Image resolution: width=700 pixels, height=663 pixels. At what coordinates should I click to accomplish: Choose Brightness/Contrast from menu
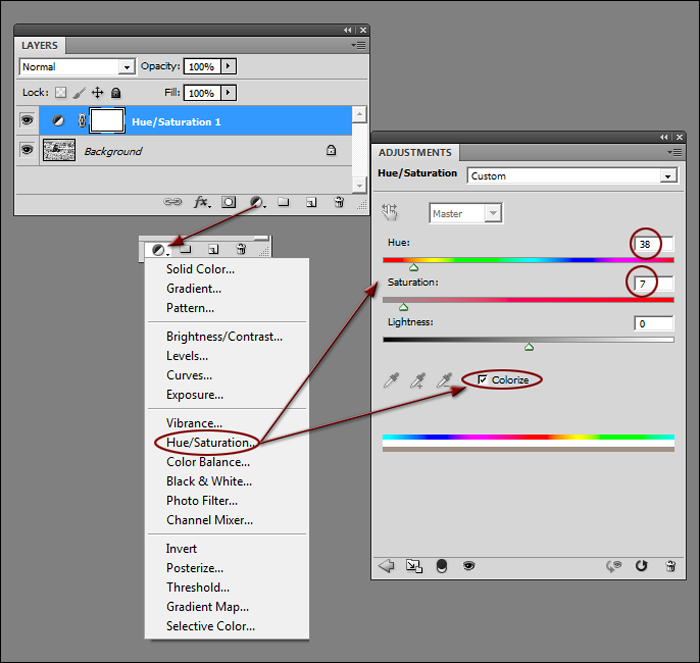(224, 337)
